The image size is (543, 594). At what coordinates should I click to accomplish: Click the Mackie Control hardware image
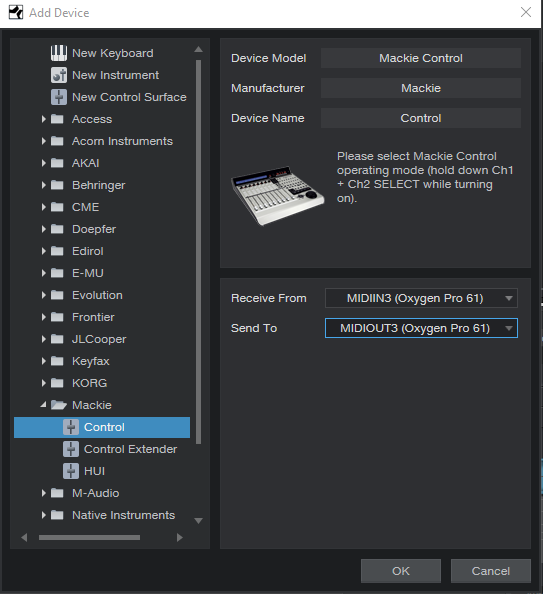(x=278, y=195)
